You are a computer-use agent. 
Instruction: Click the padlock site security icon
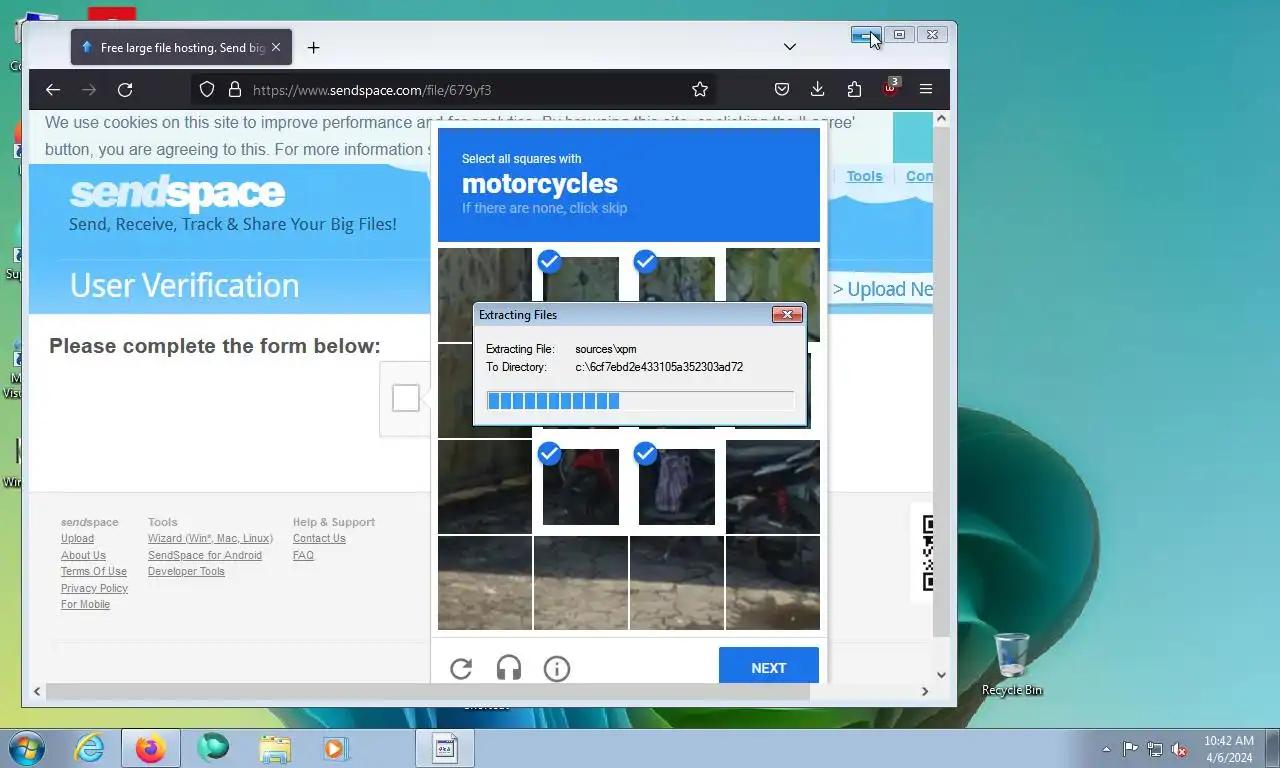click(235, 90)
